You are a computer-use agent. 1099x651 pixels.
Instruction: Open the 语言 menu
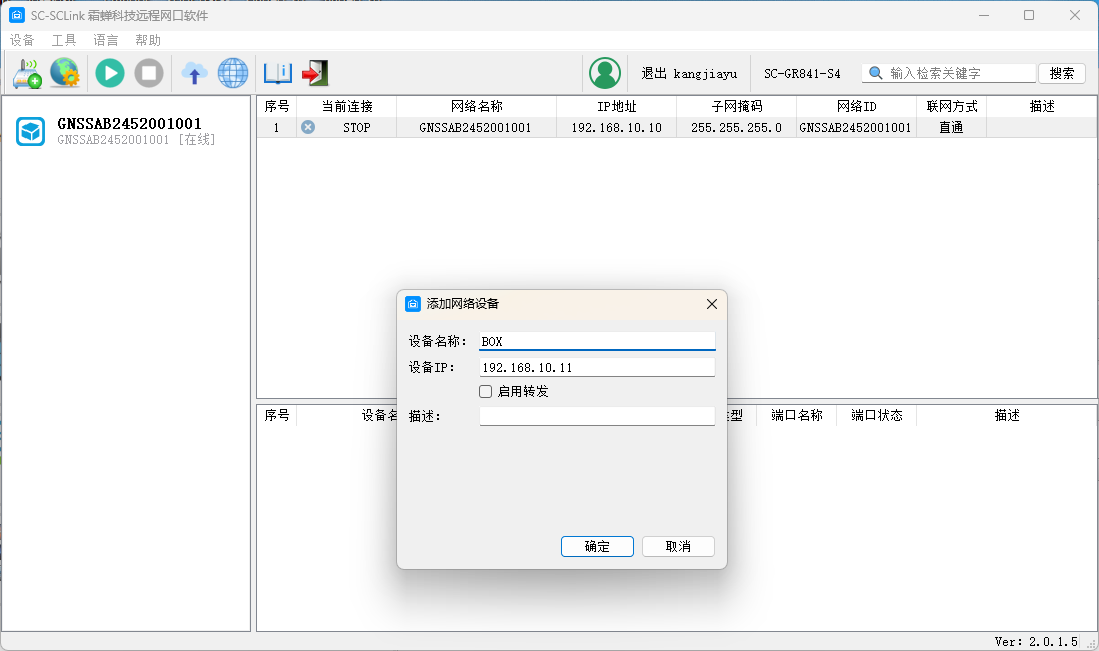(106, 40)
